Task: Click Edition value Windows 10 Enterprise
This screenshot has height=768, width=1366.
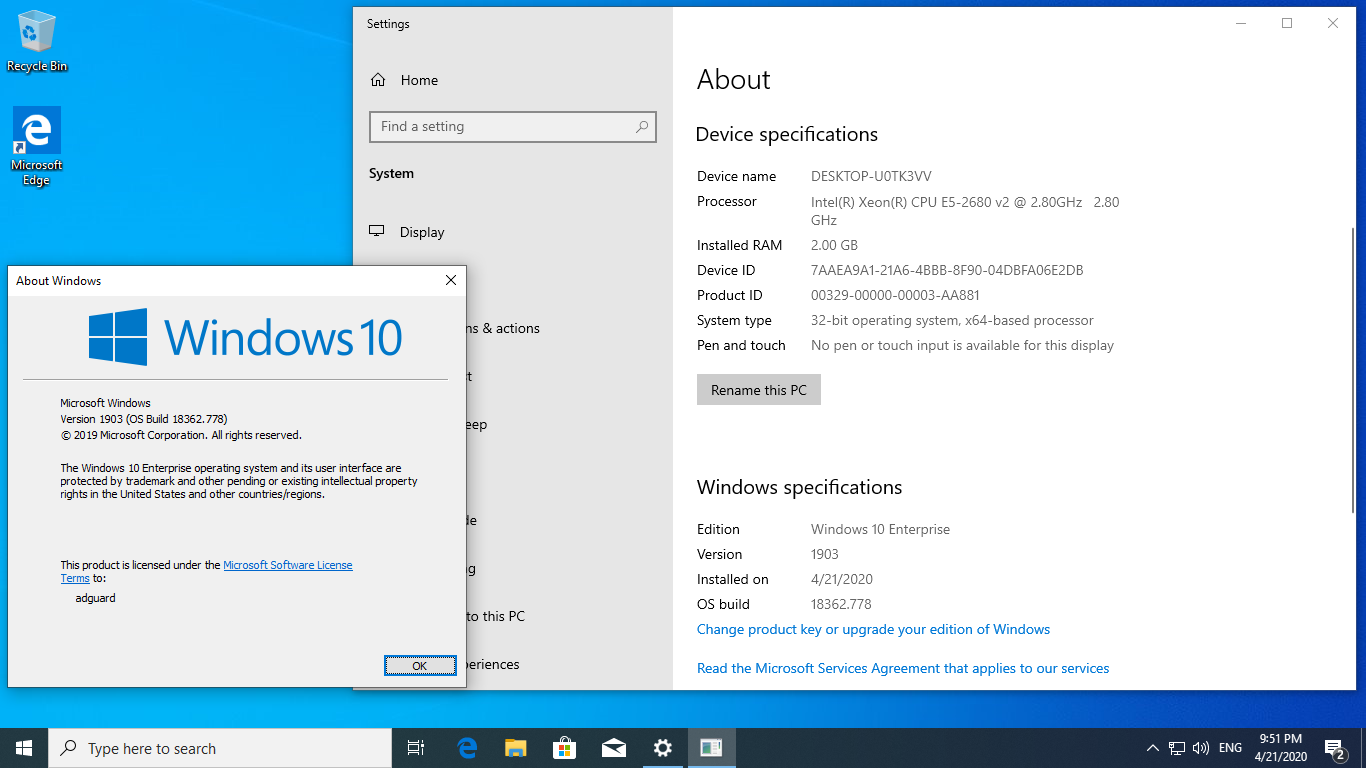Action: point(880,529)
